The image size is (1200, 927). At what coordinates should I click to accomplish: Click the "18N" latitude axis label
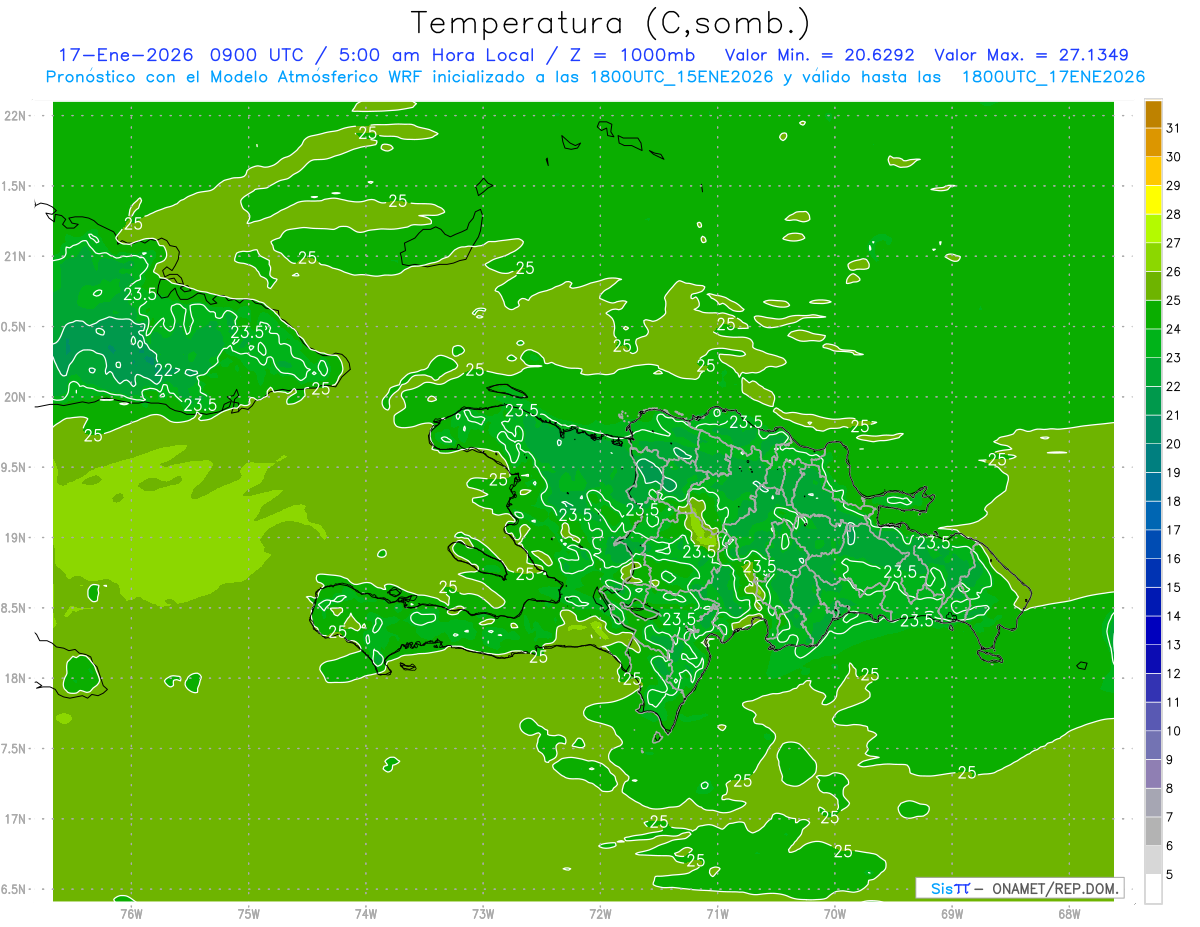pos(14,678)
